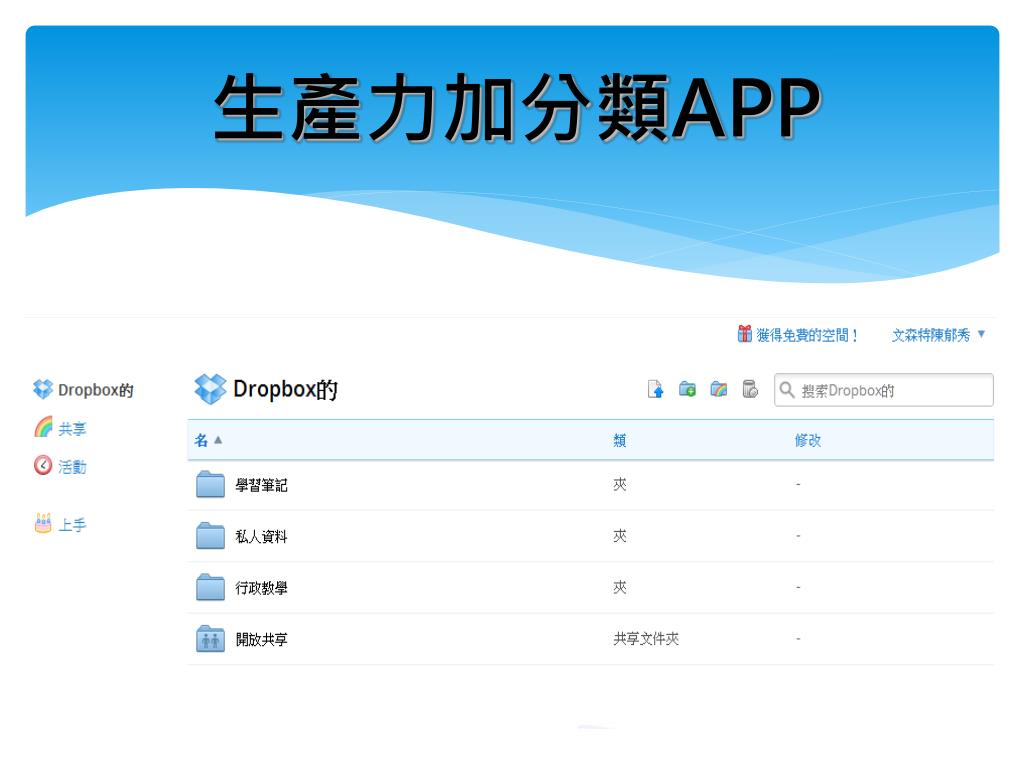Click the new folder icon with green plus
1024x768 pixels.
tap(687, 389)
